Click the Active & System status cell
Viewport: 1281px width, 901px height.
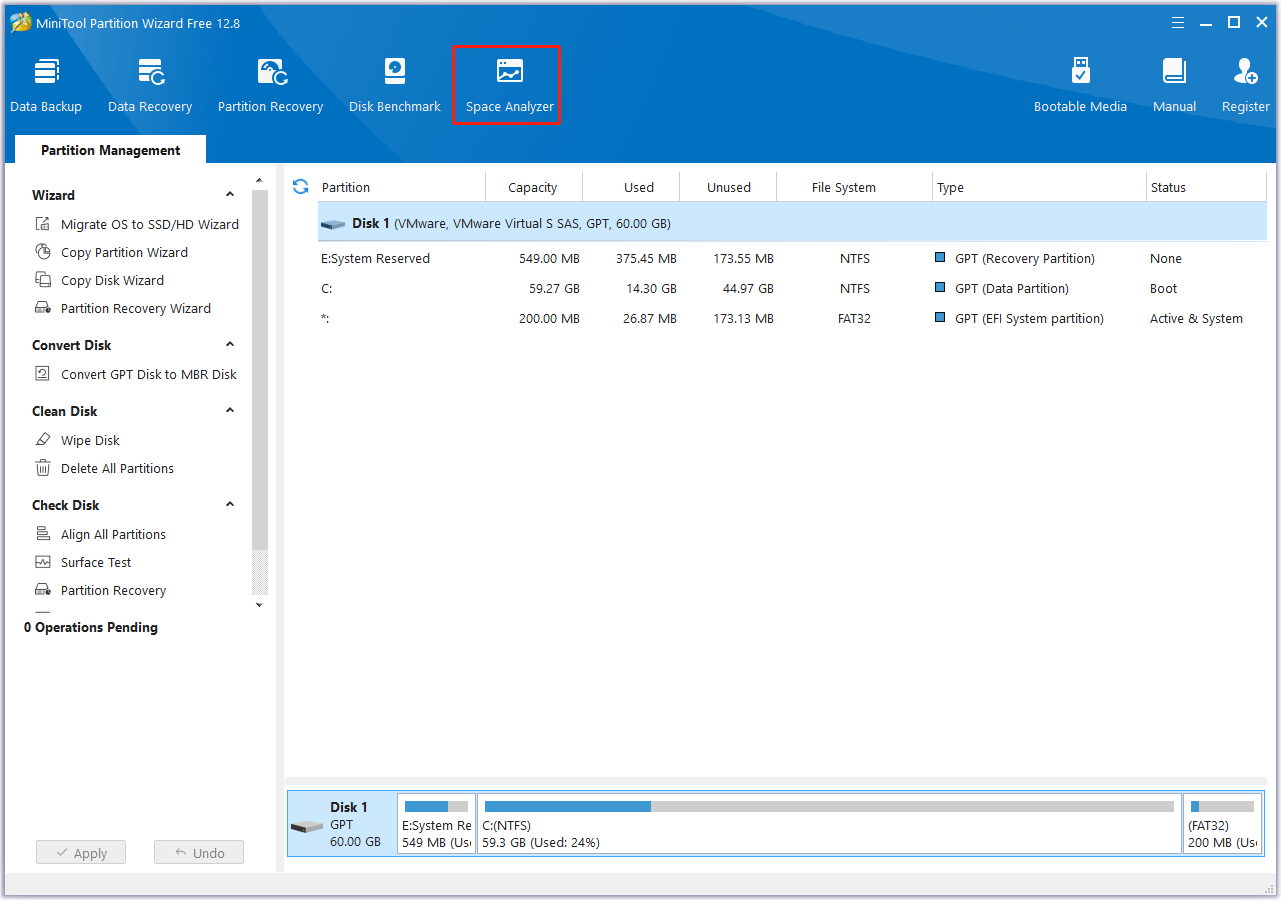(x=1196, y=318)
